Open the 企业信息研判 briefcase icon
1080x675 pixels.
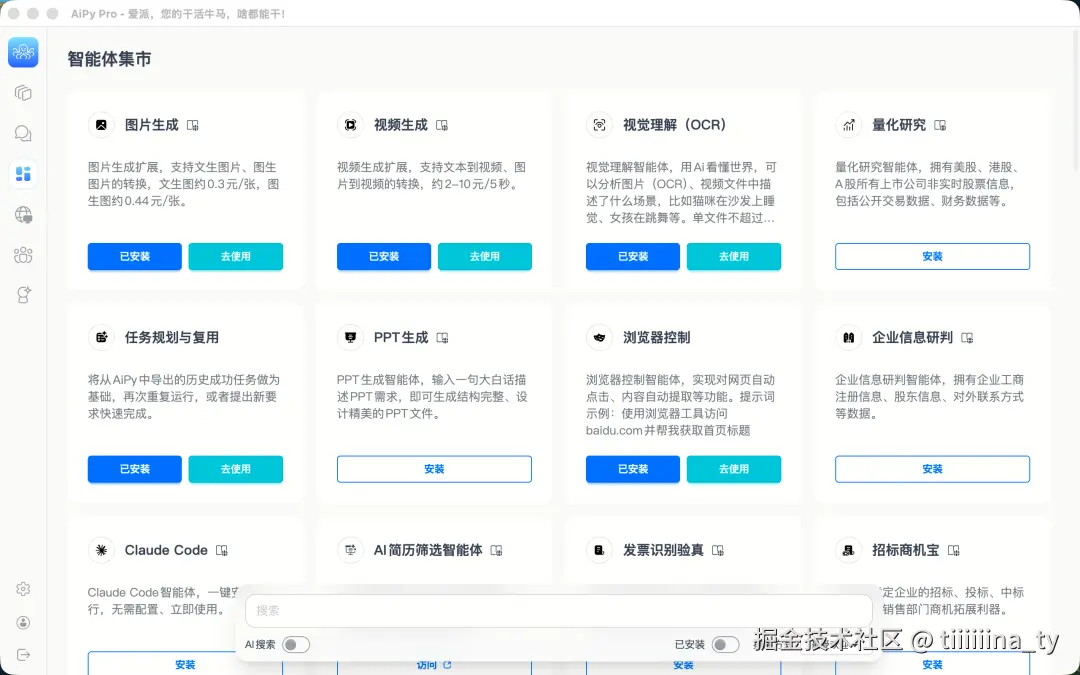[x=848, y=337]
